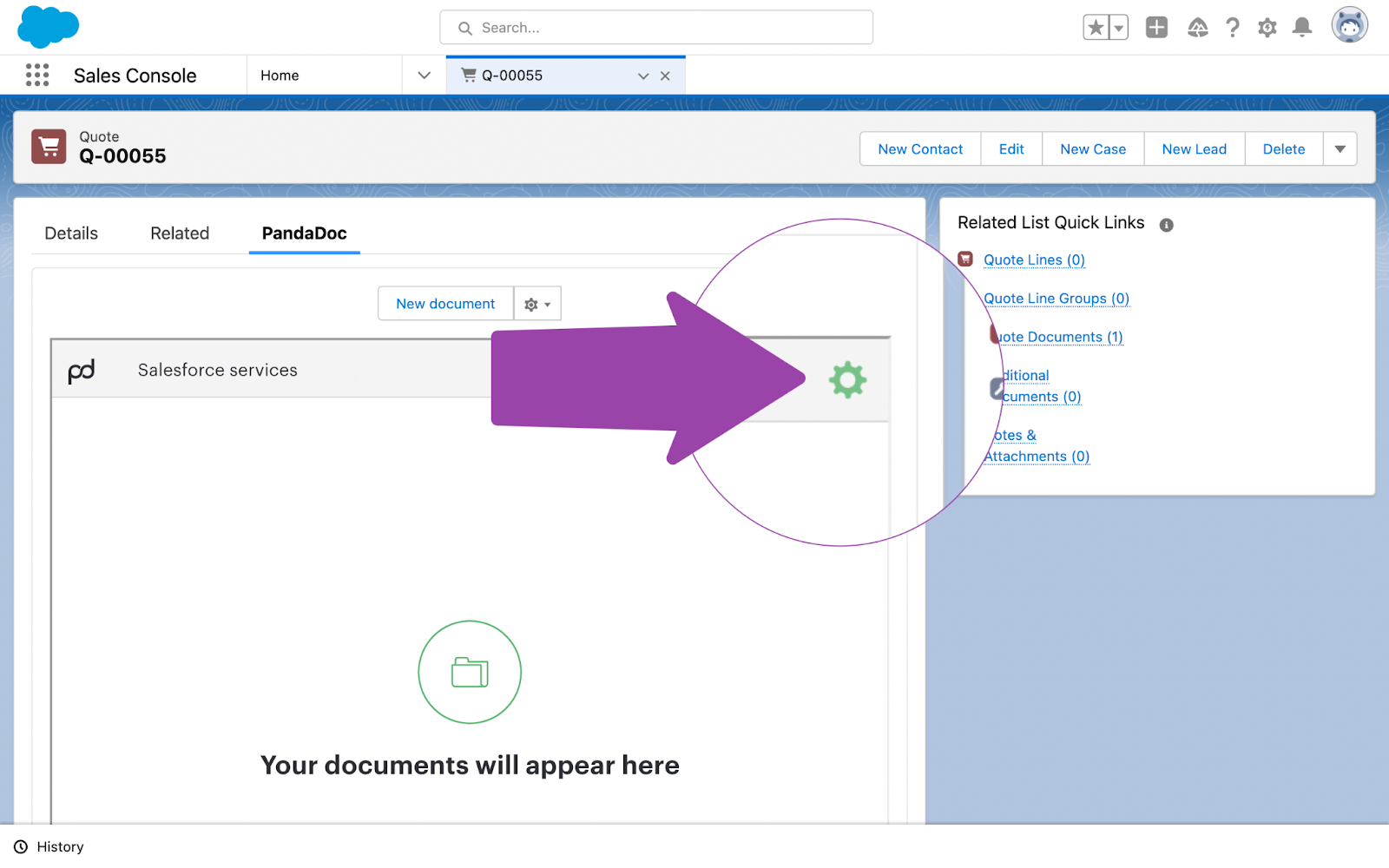Click the Quote record cart icon
The height and width of the screenshot is (868, 1389).
49,147
